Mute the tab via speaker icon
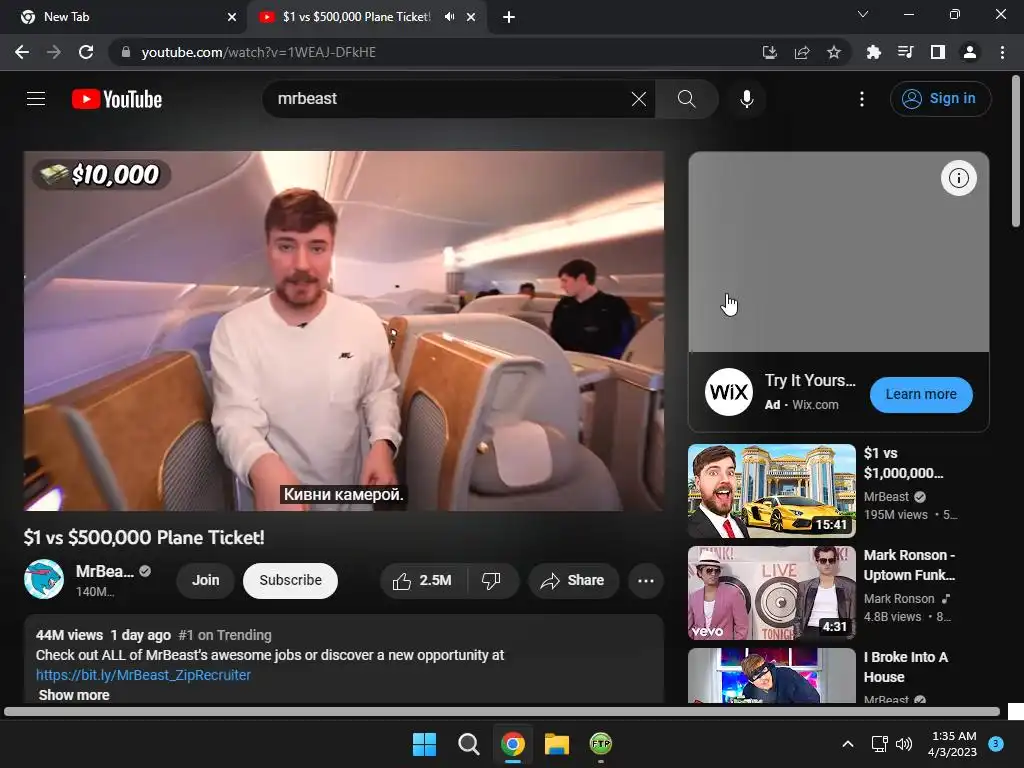Viewport: 1024px width, 768px height. pyautogui.click(x=449, y=17)
